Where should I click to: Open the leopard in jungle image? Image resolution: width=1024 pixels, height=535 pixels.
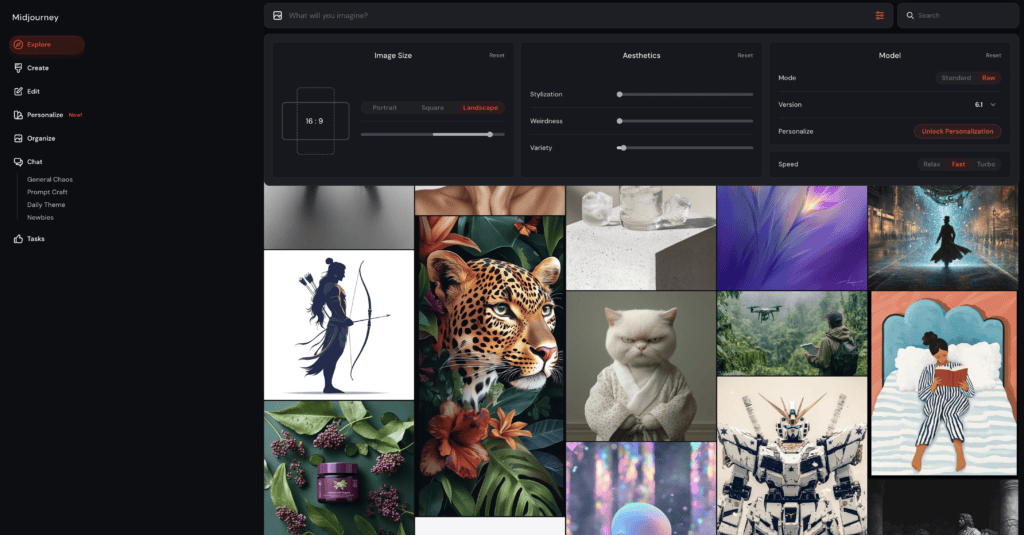pos(490,366)
